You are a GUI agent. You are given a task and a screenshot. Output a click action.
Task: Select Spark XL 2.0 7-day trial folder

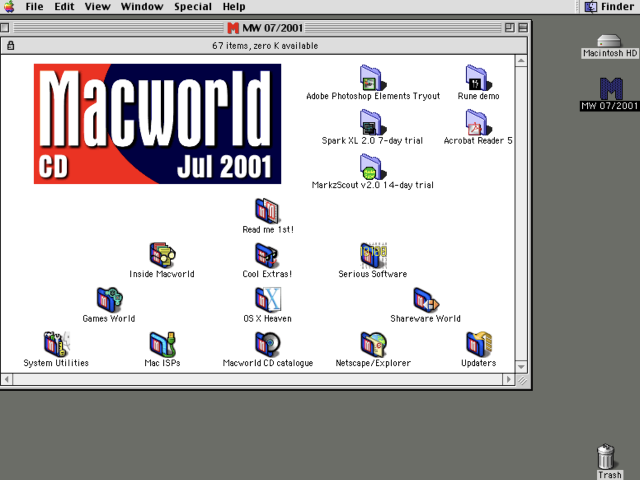pos(373,122)
